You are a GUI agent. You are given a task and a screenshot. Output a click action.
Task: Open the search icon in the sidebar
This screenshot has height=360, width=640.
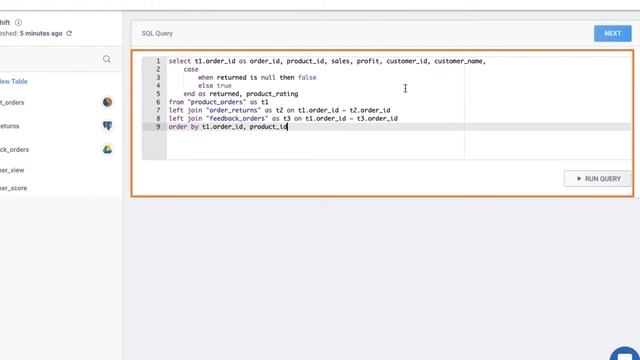pyautogui.click(x=107, y=59)
